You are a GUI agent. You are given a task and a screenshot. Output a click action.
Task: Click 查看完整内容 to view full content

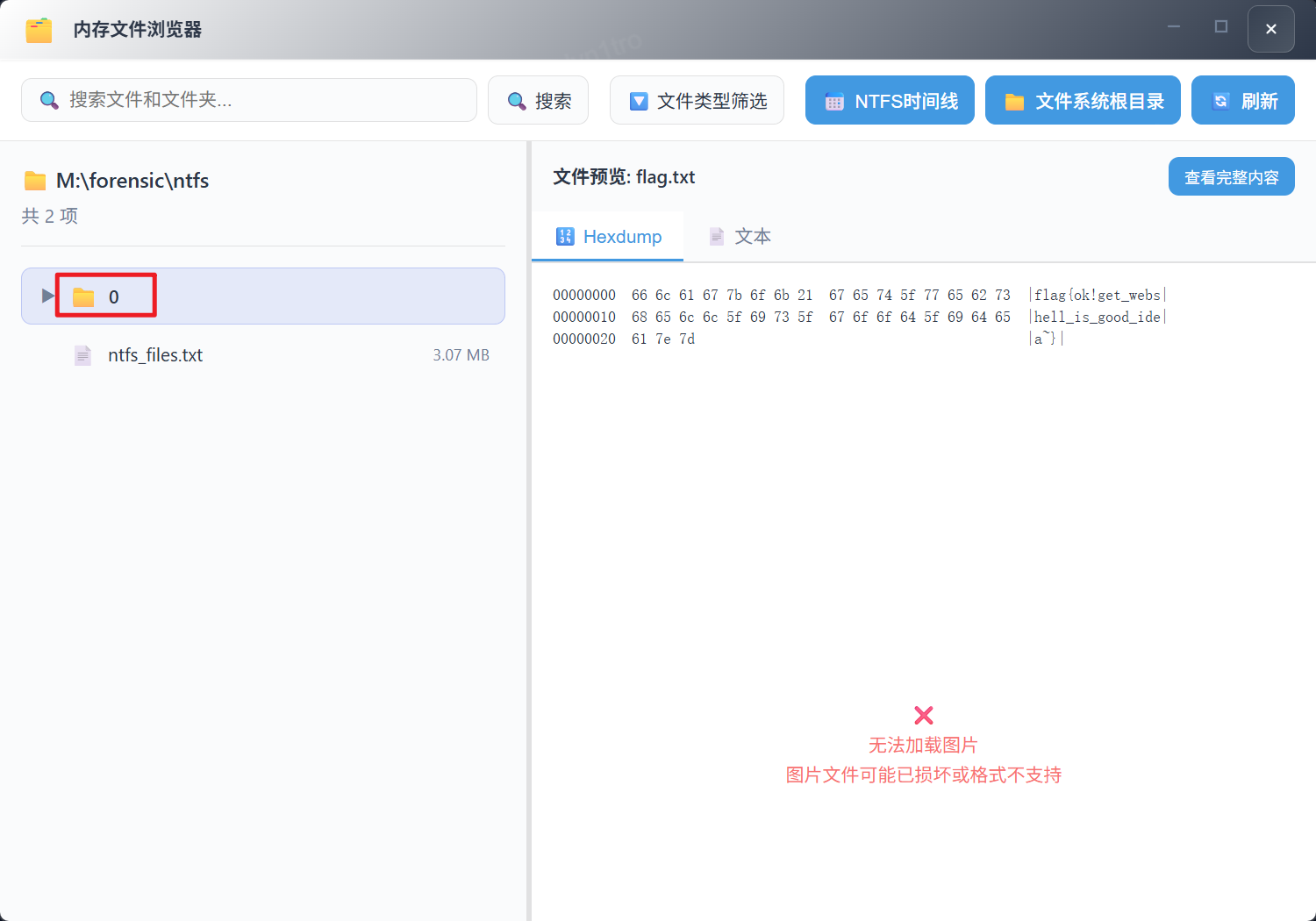pyautogui.click(x=1231, y=177)
